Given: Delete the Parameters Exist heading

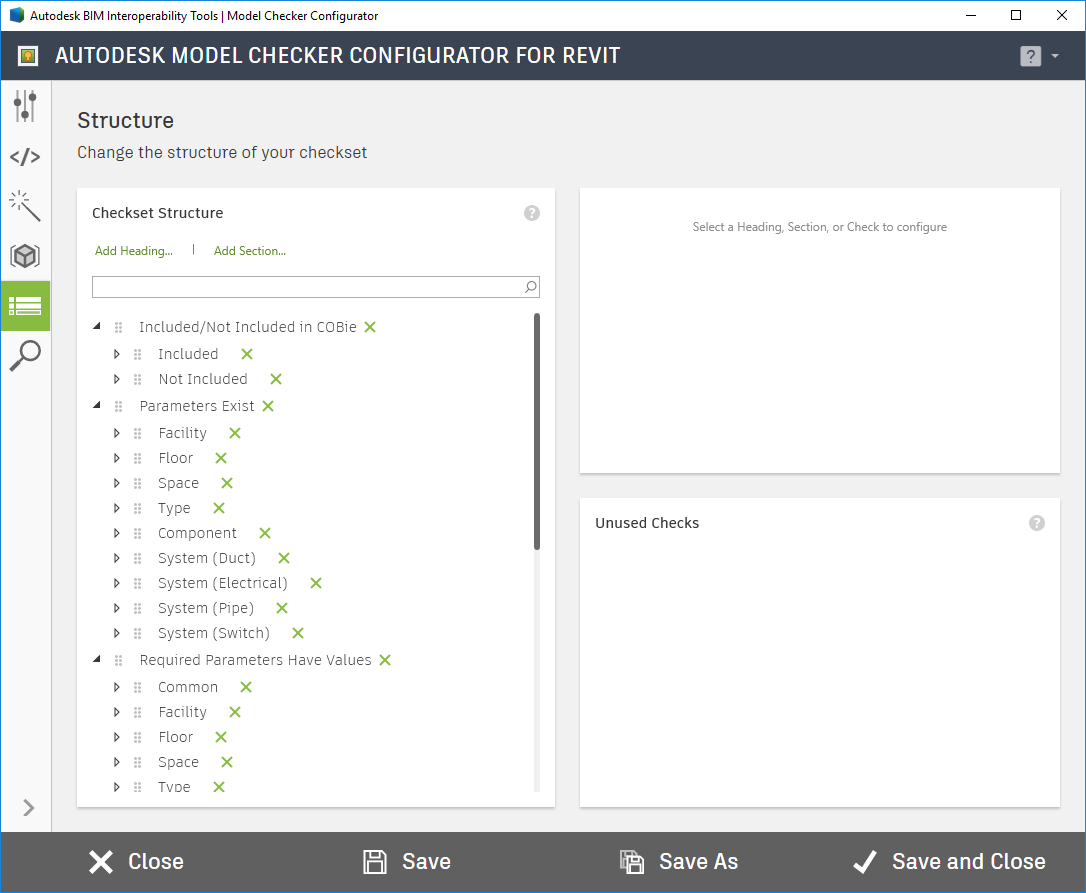Looking at the screenshot, I should (268, 406).
